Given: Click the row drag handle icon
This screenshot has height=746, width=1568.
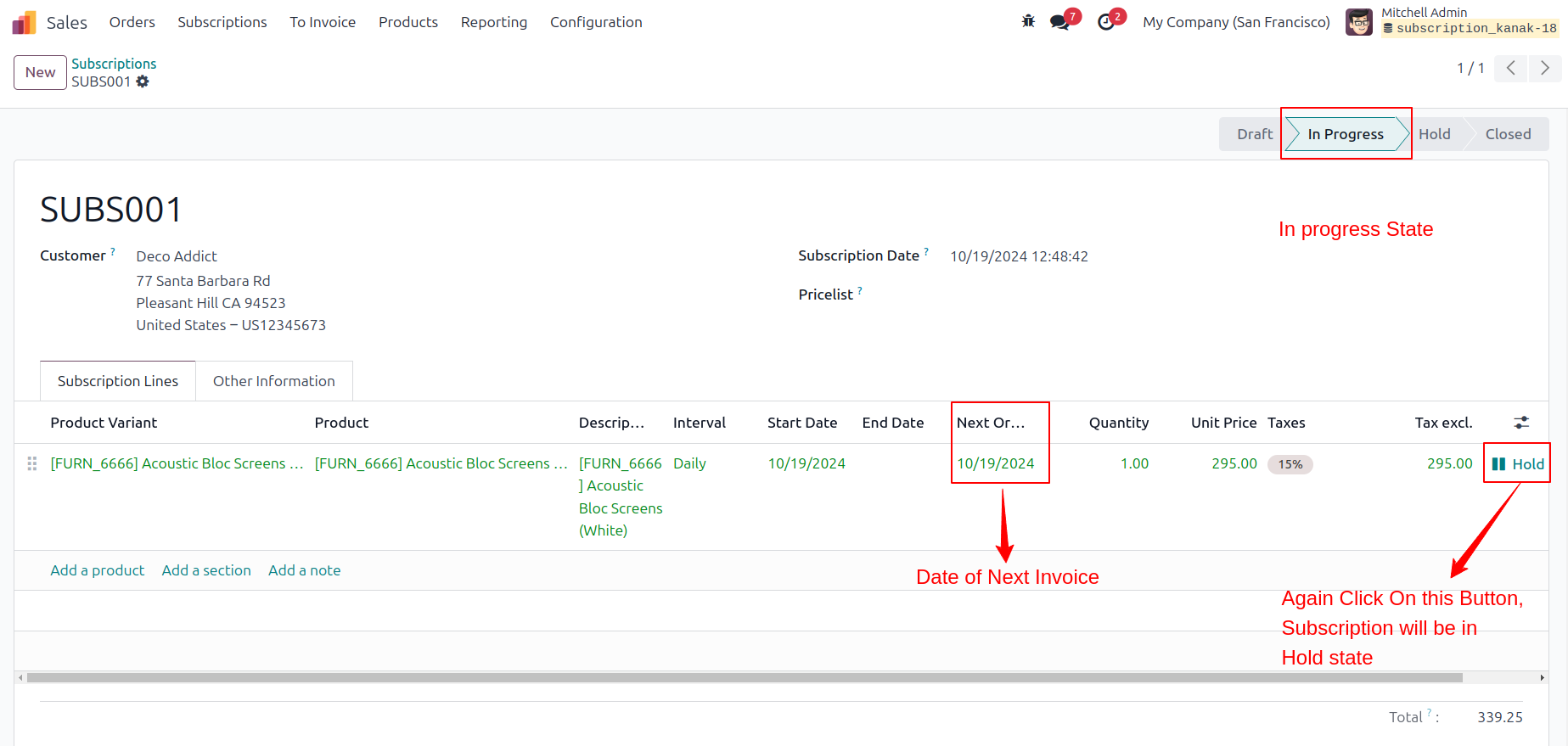Looking at the screenshot, I should coord(32,463).
